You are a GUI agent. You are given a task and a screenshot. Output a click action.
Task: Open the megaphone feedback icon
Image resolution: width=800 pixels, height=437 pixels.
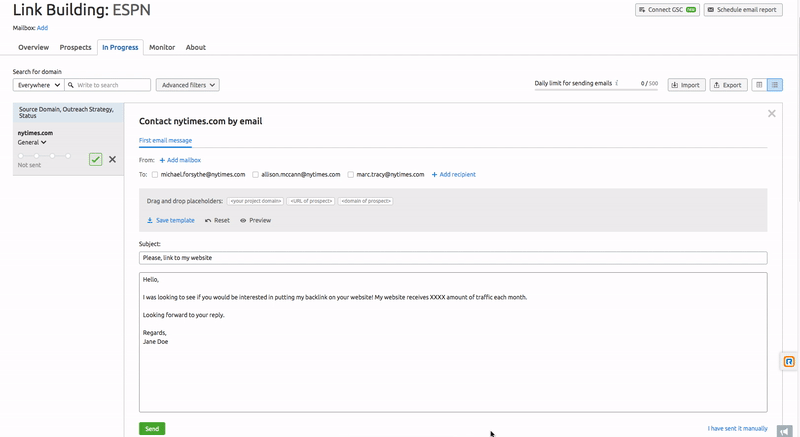click(x=785, y=431)
